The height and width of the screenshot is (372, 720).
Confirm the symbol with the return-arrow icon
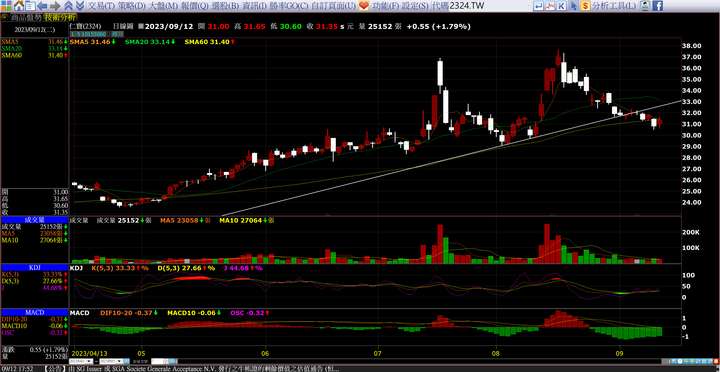pyautogui.click(x=539, y=6)
